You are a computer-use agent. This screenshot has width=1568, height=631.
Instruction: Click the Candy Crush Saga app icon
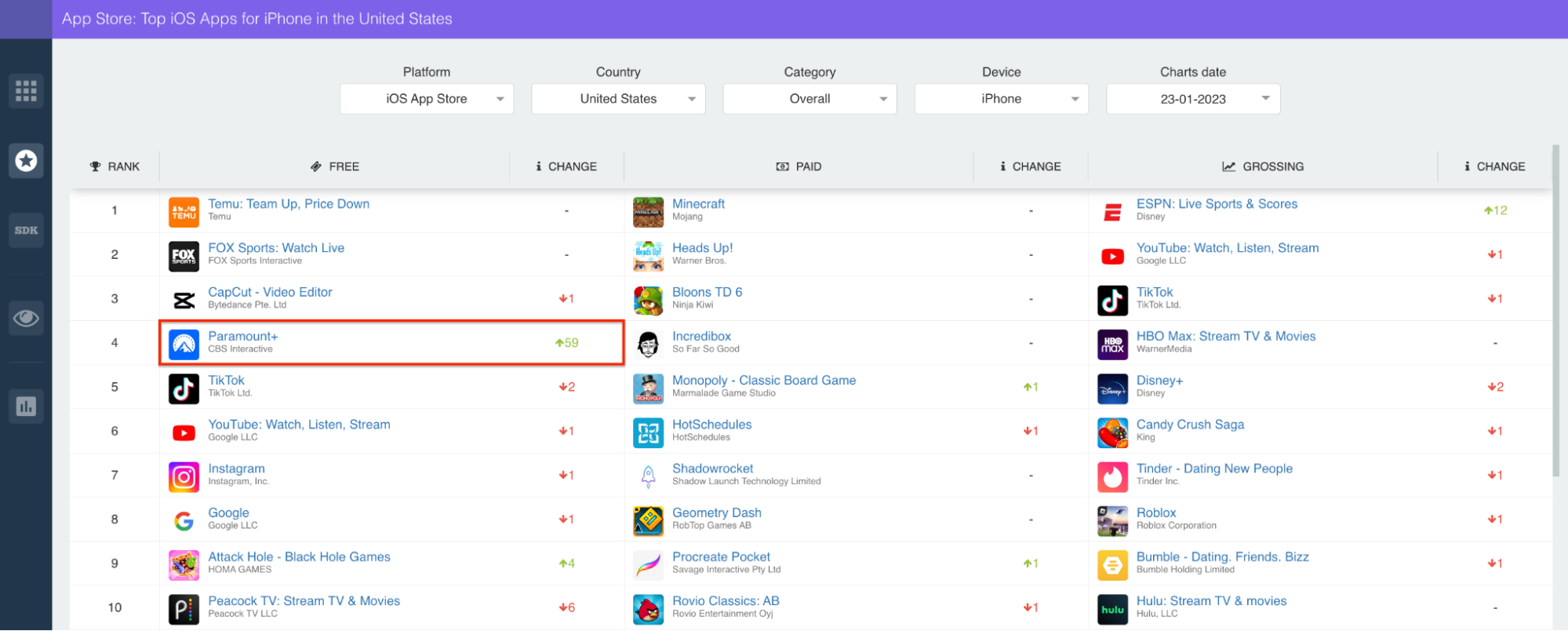tap(1112, 432)
